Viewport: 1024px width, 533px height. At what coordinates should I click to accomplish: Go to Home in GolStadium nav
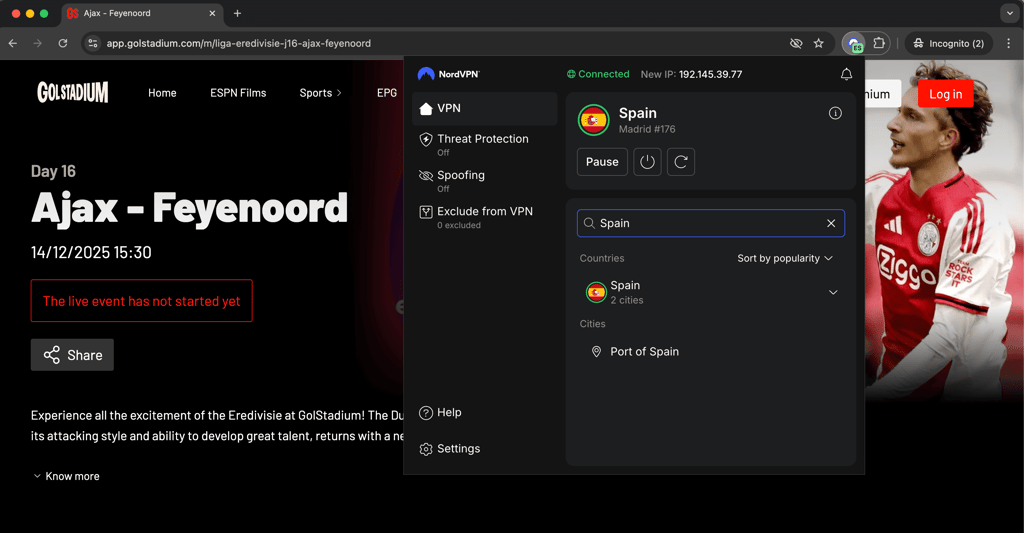162,93
